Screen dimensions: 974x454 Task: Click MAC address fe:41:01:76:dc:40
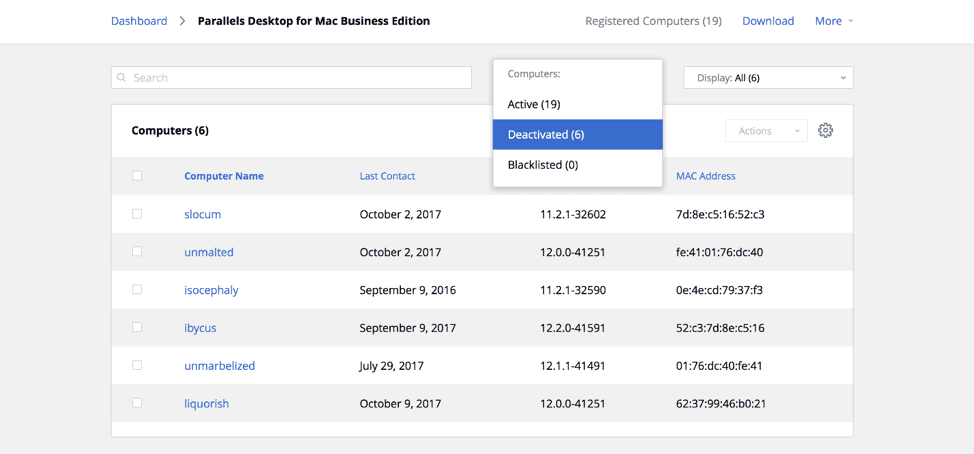coord(719,252)
